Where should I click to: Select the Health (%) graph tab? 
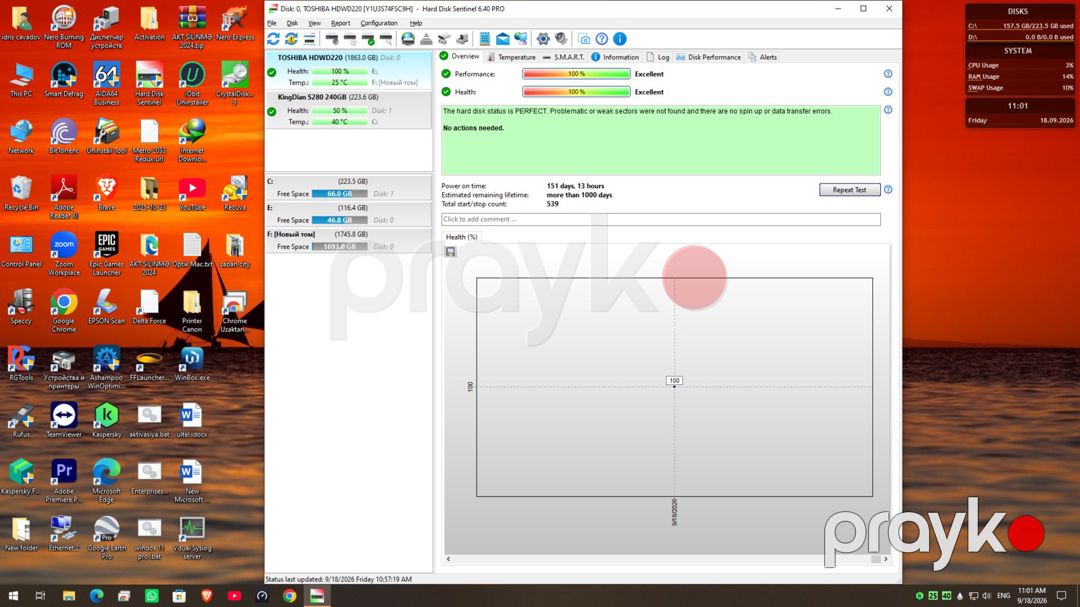(x=461, y=237)
